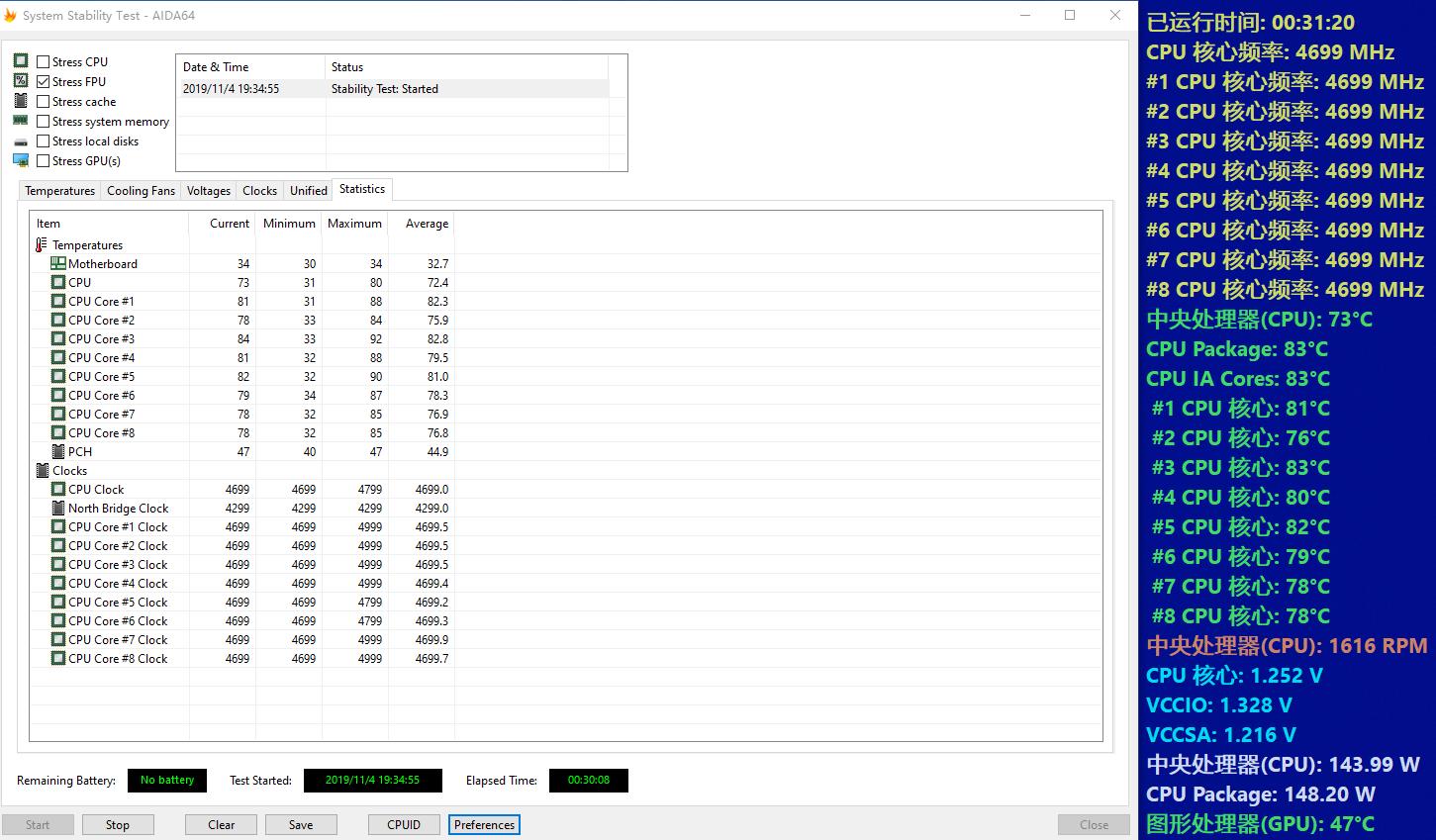Click the PCH chip icon

(x=58, y=451)
